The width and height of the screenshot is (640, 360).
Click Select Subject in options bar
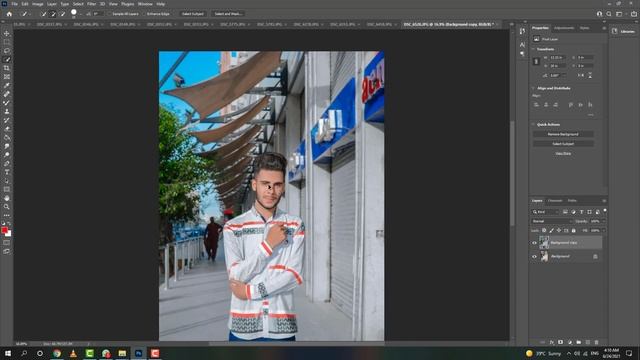(x=192, y=14)
